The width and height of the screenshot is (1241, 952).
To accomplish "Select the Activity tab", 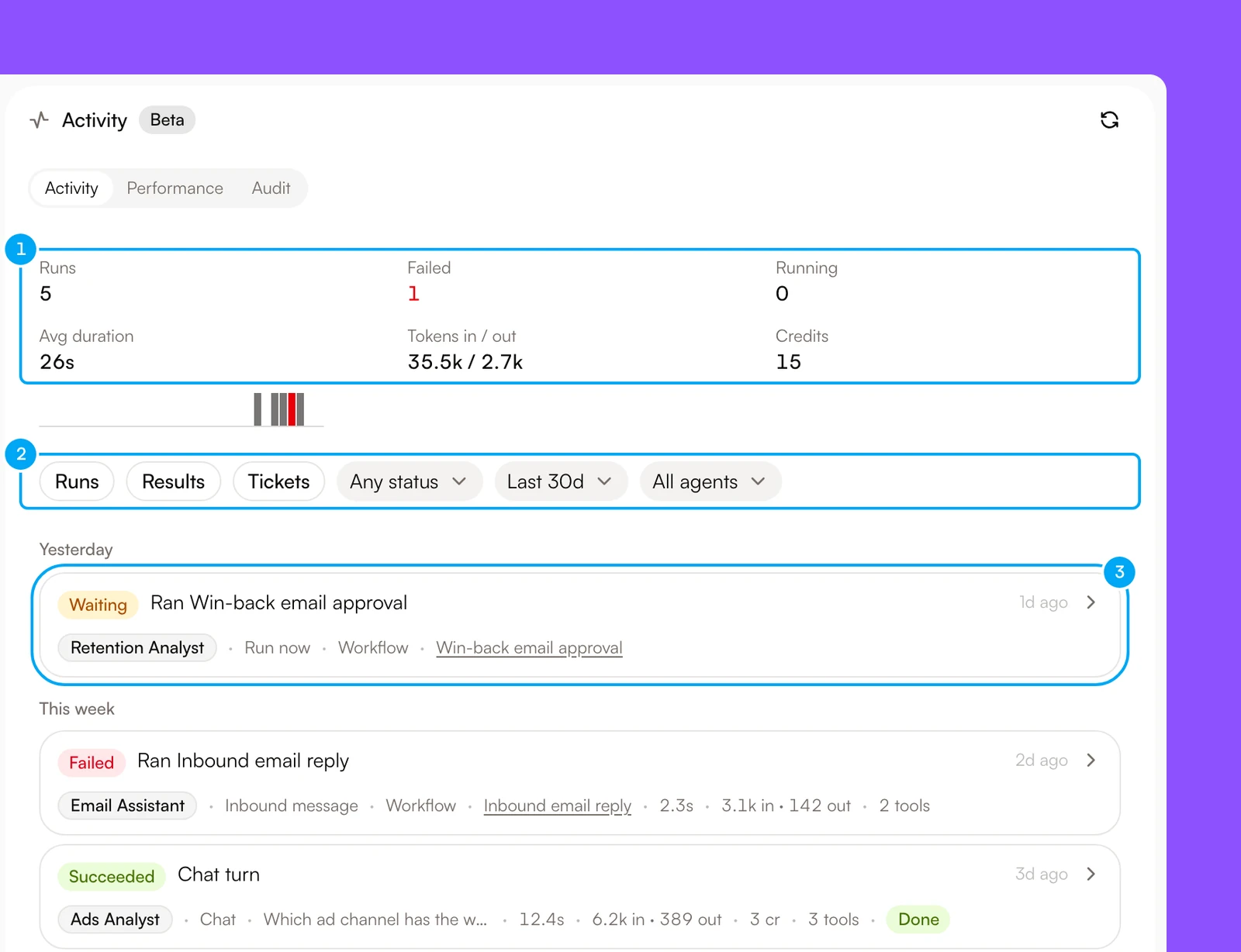I will point(71,188).
